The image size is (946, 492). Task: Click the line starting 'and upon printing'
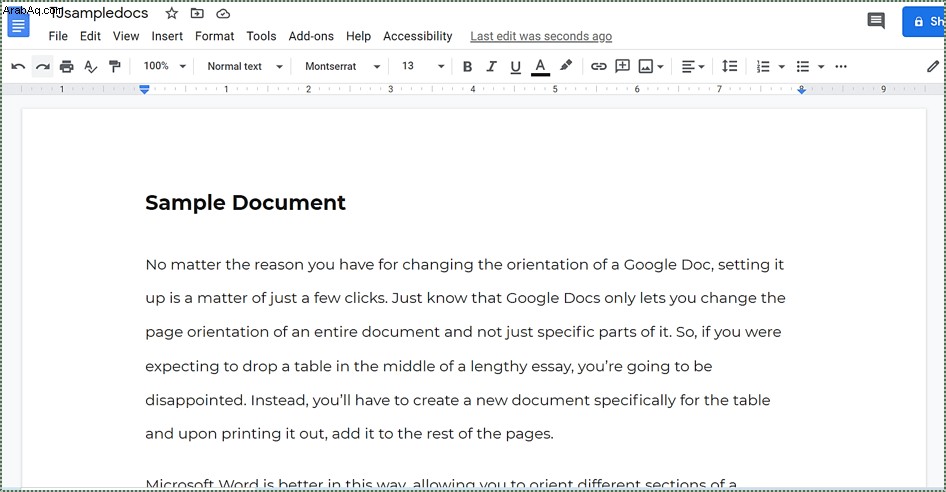349,433
